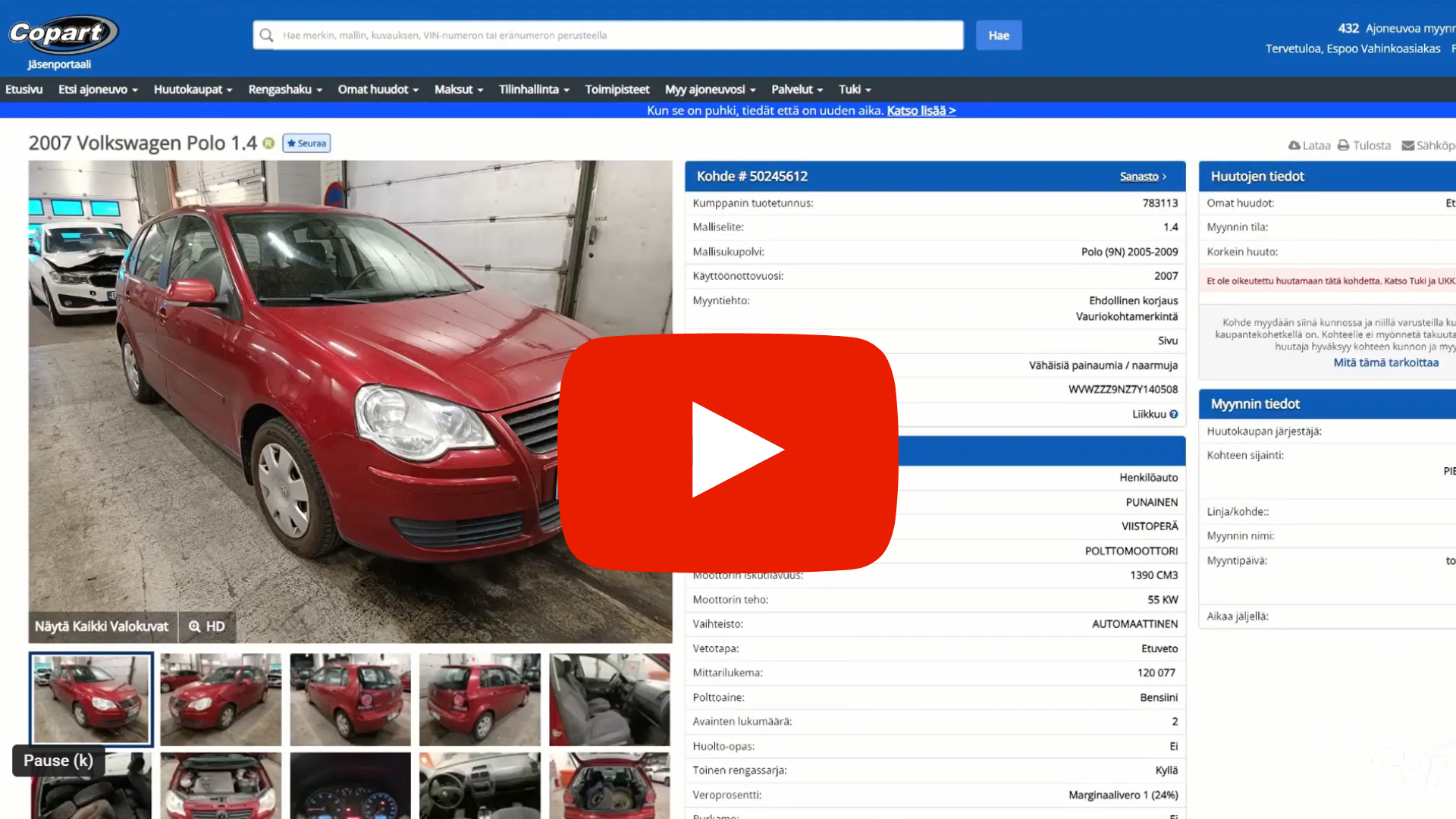Viewport: 1456px width, 819px height.
Task: Expand the Etsi ajoneuvo dropdown
Action: coord(98,89)
